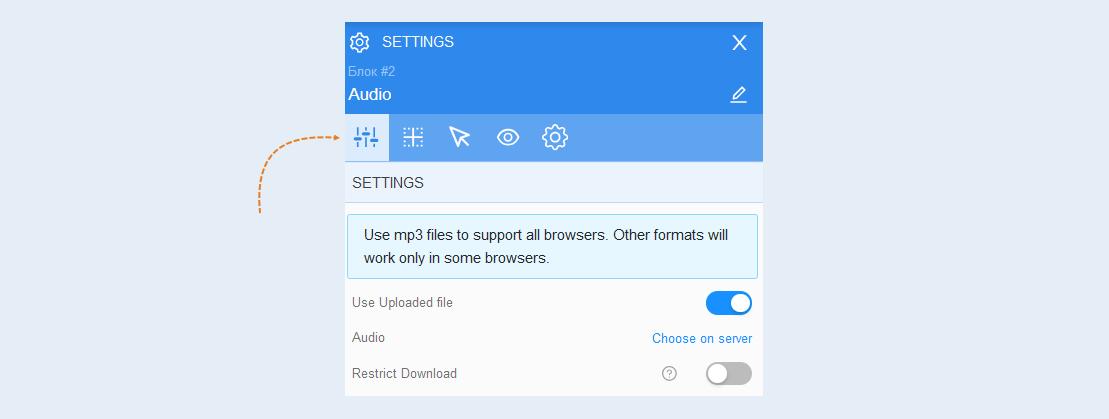
Task: Click the Use Uploaded file label
Action: 402,303
